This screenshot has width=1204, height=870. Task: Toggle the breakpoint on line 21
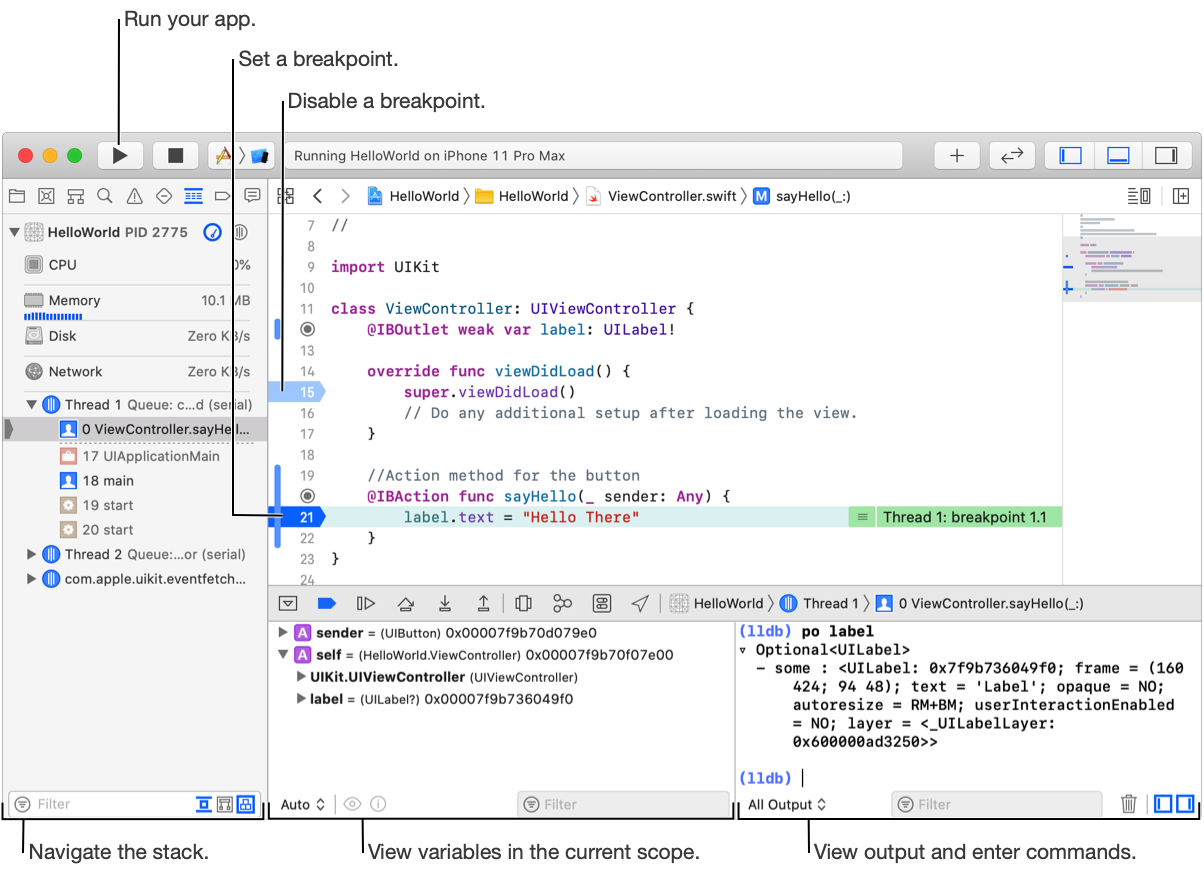[x=304, y=517]
